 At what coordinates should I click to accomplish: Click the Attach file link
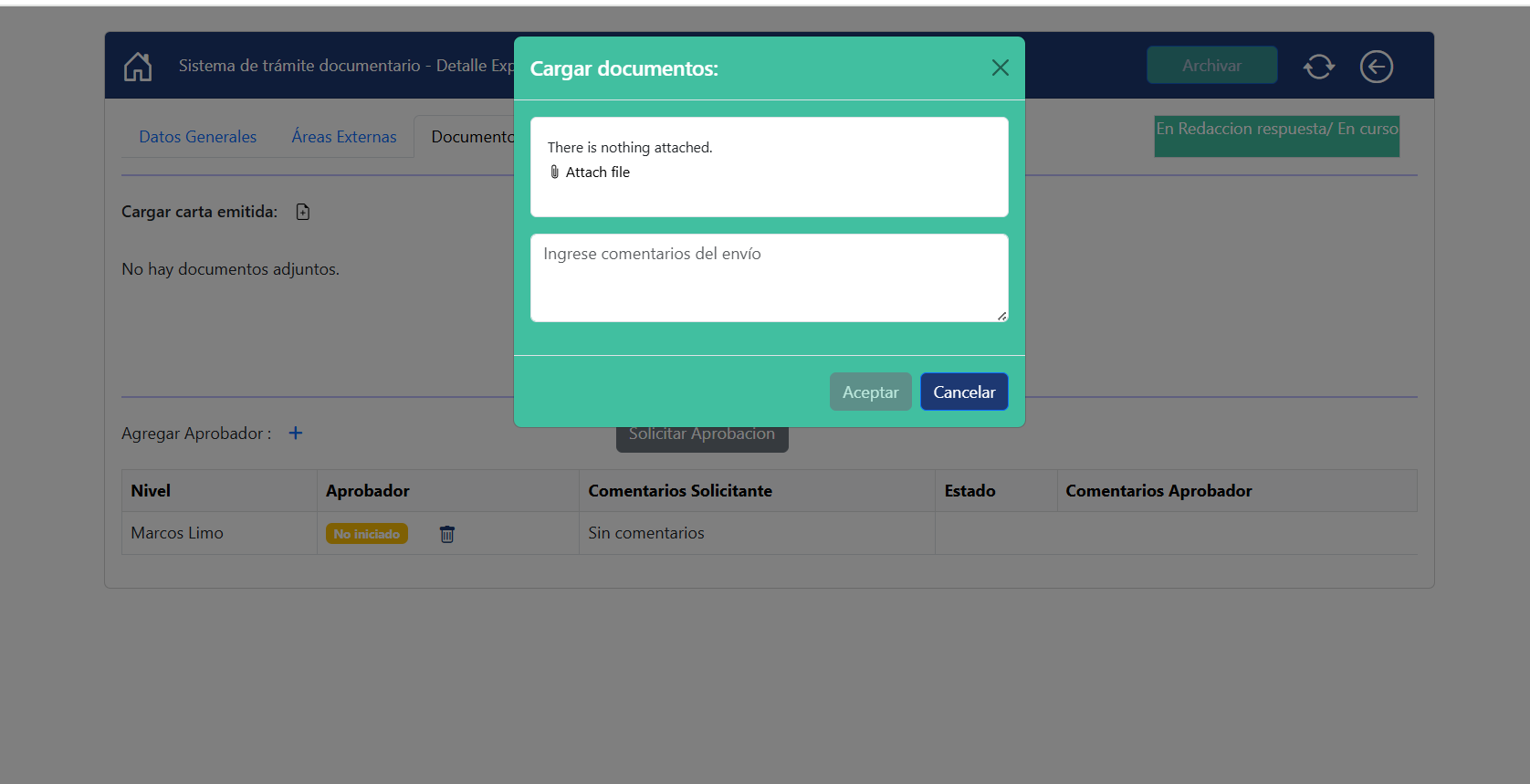tap(597, 172)
